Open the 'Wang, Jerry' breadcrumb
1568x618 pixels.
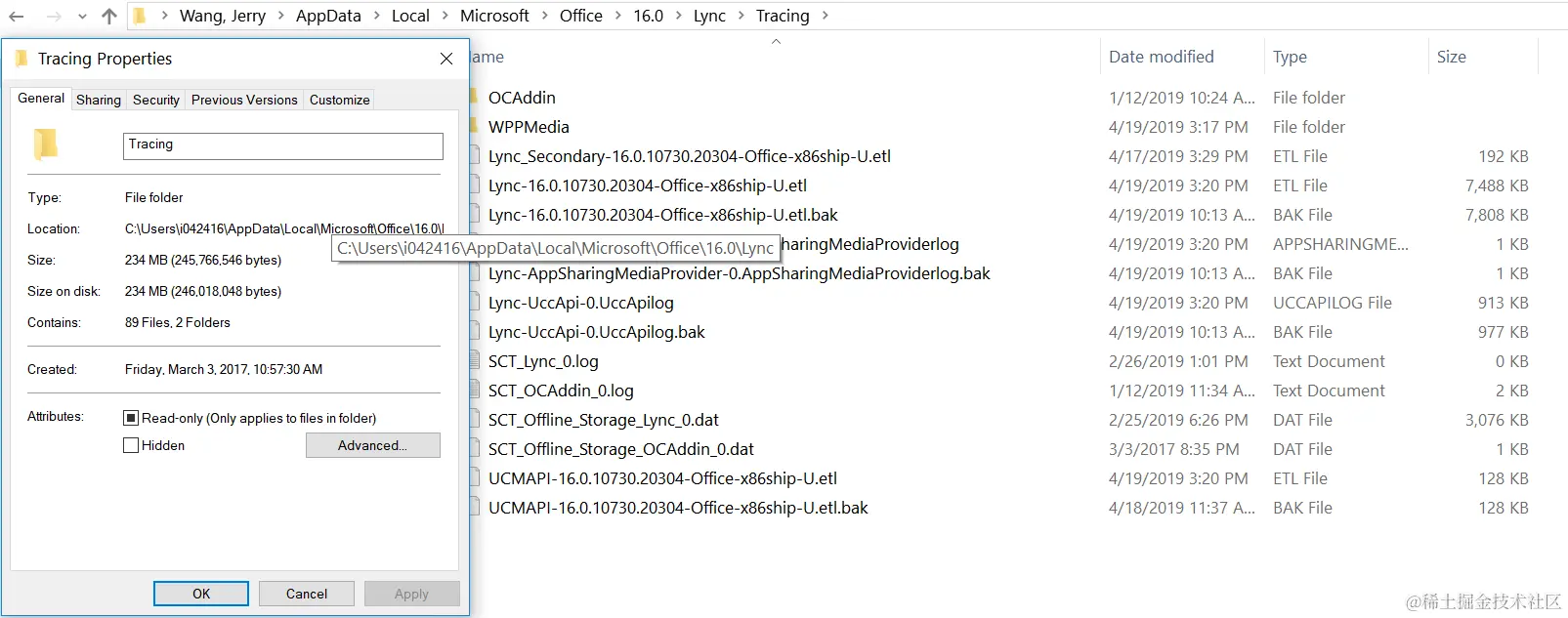(x=223, y=16)
